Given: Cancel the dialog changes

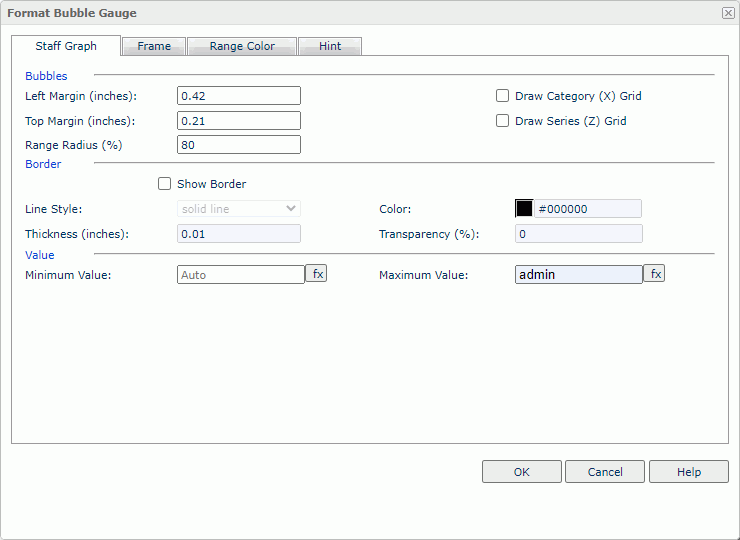Looking at the screenshot, I should [x=605, y=472].
